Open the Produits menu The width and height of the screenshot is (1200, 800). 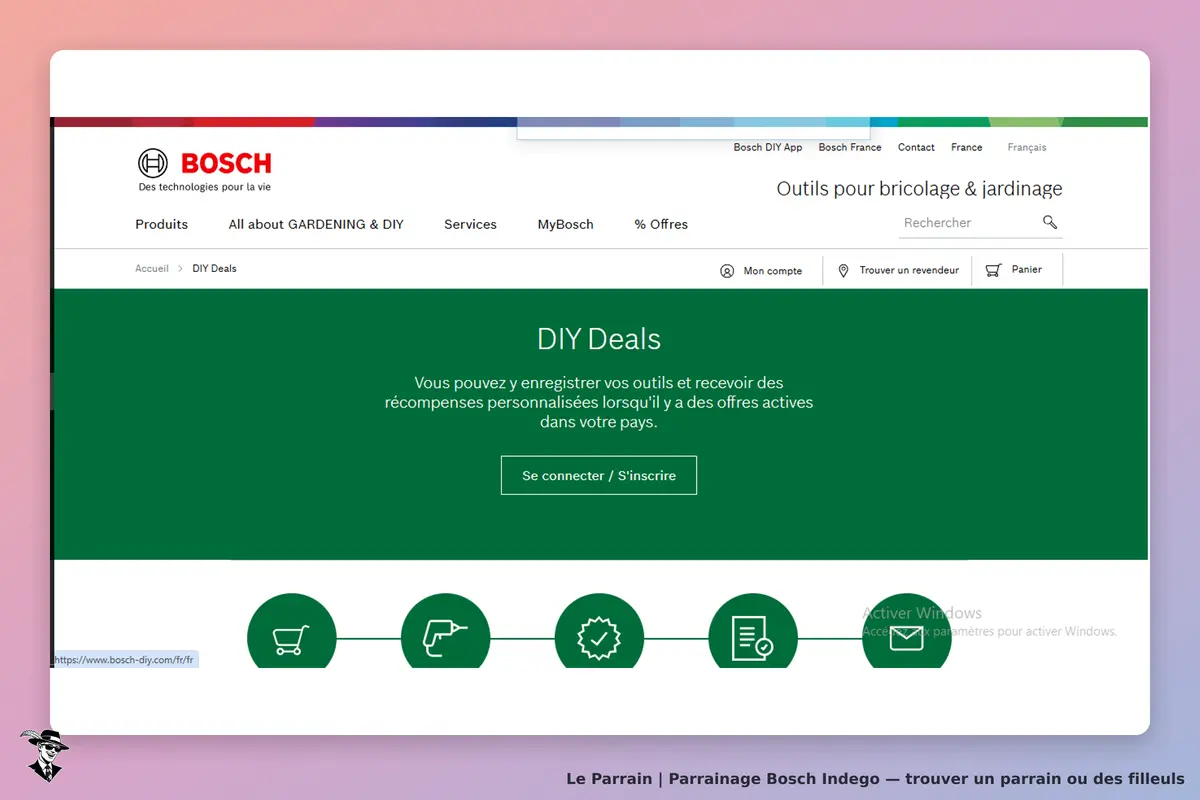161,224
